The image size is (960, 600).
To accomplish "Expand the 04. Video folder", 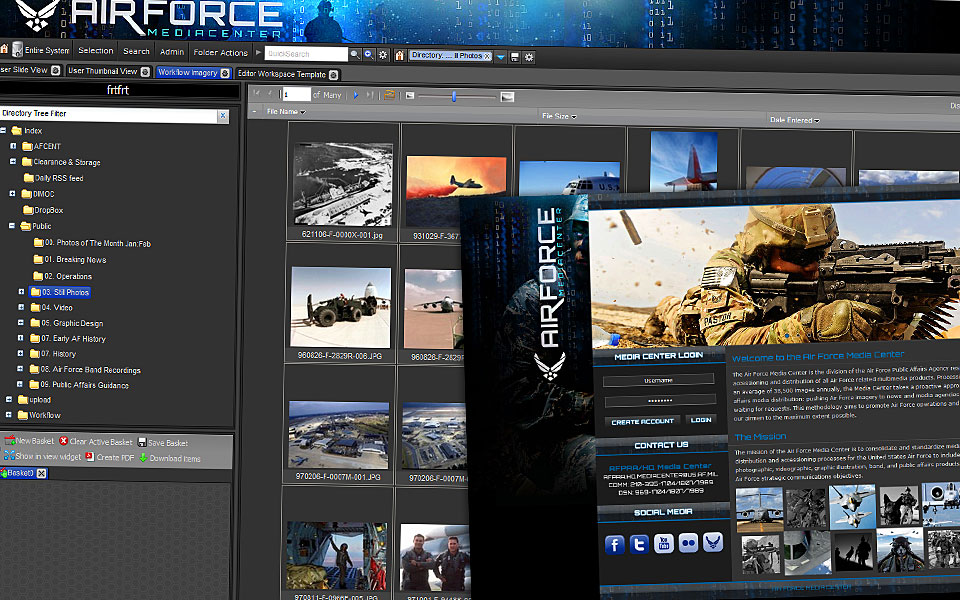I will 21,307.
